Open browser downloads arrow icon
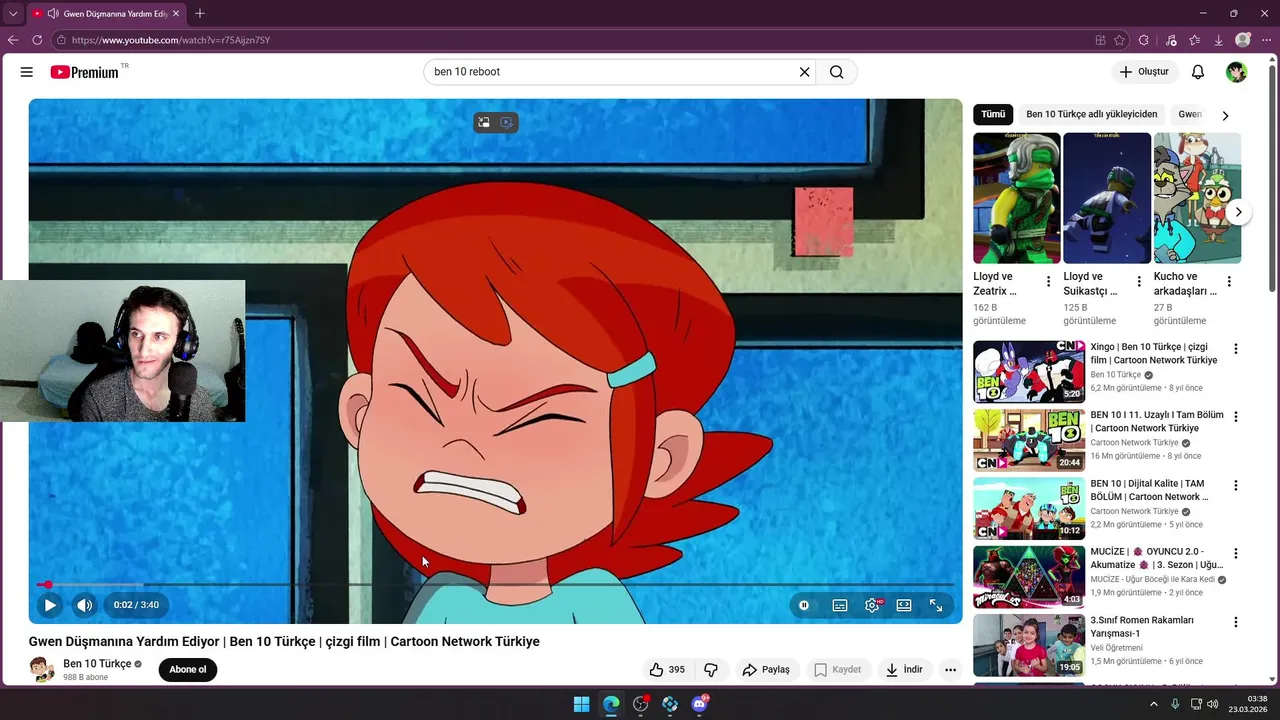The width and height of the screenshot is (1280, 720). pos(1219,40)
